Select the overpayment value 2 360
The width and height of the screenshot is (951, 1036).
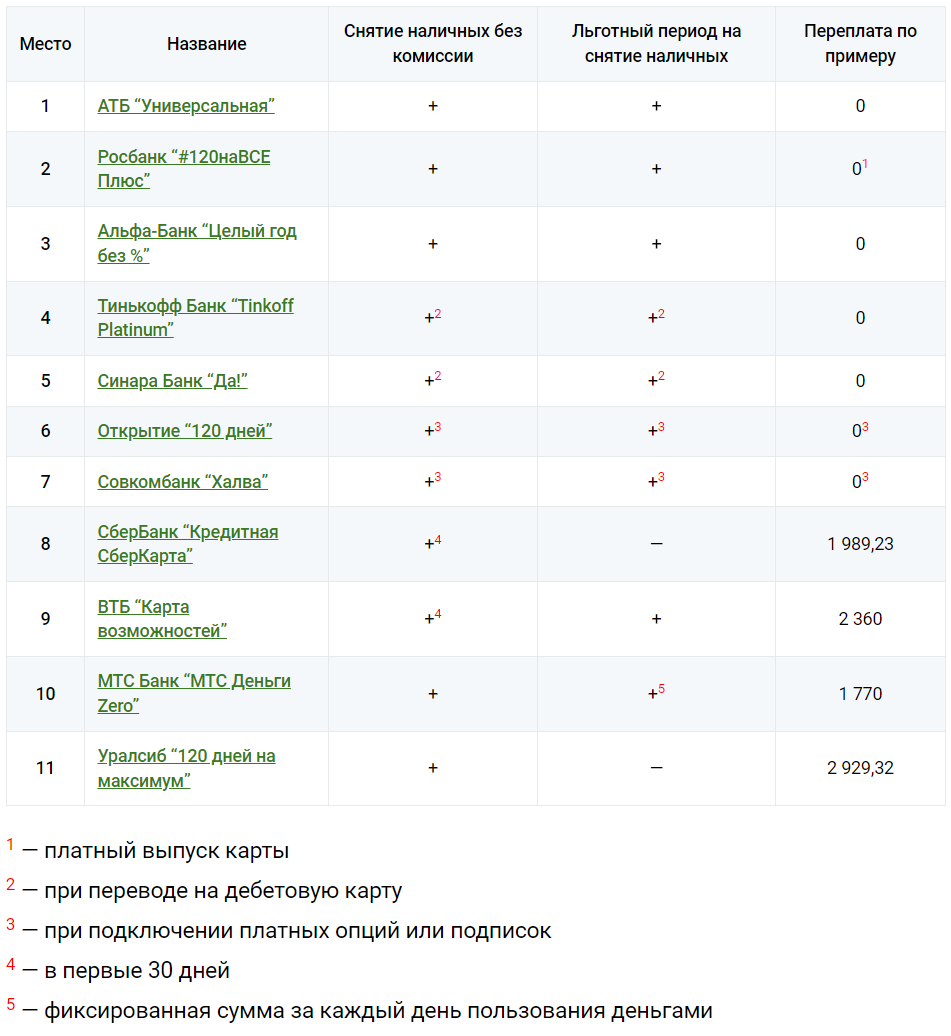point(860,618)
